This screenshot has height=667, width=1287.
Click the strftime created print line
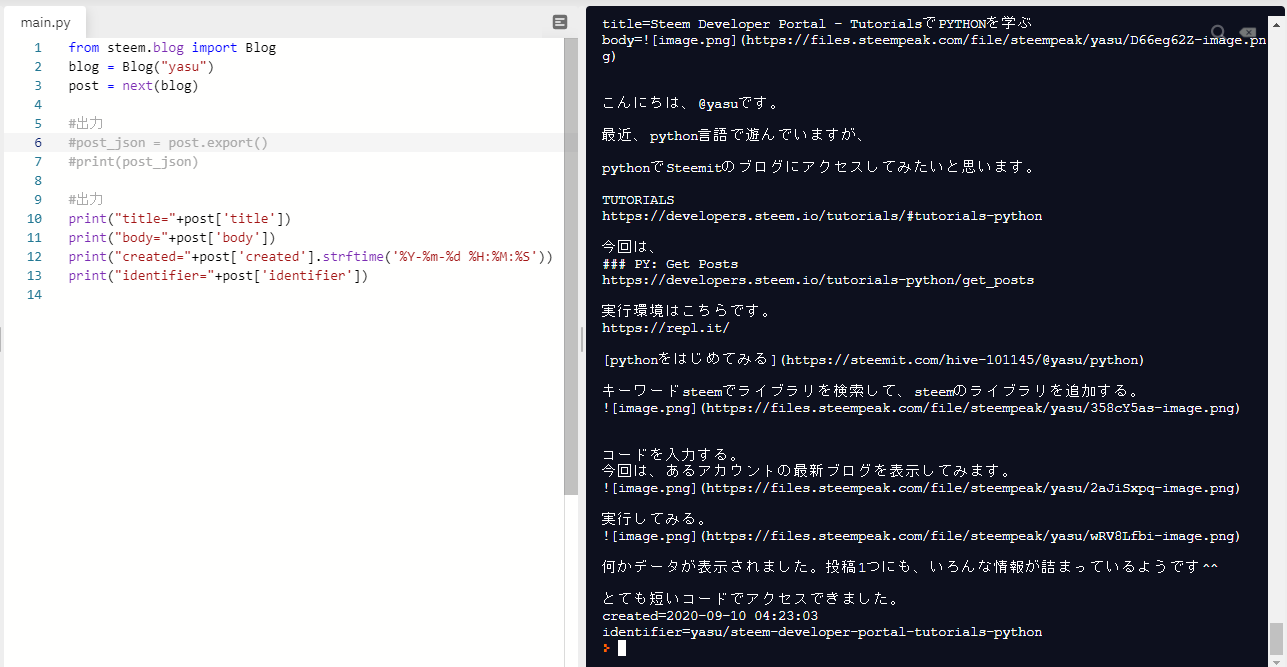pyautogui.click(x=311, y=257)
